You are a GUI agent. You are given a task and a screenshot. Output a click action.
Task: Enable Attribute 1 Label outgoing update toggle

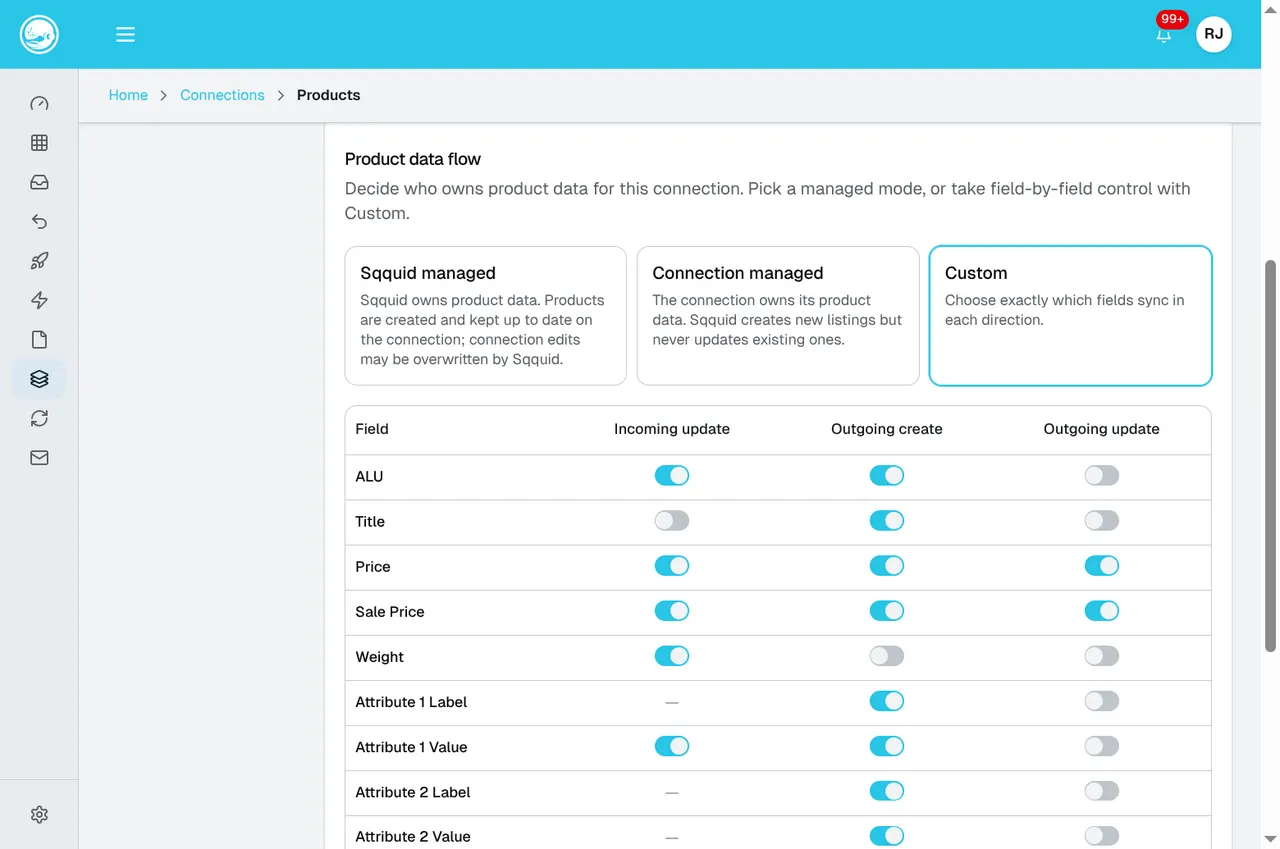[1102, 701]
